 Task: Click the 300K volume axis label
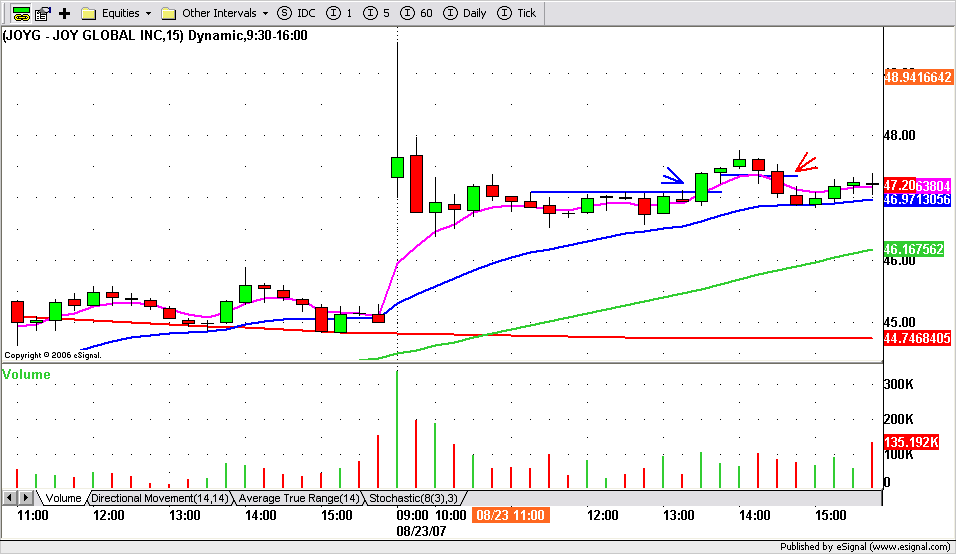(x=899, y=384)
